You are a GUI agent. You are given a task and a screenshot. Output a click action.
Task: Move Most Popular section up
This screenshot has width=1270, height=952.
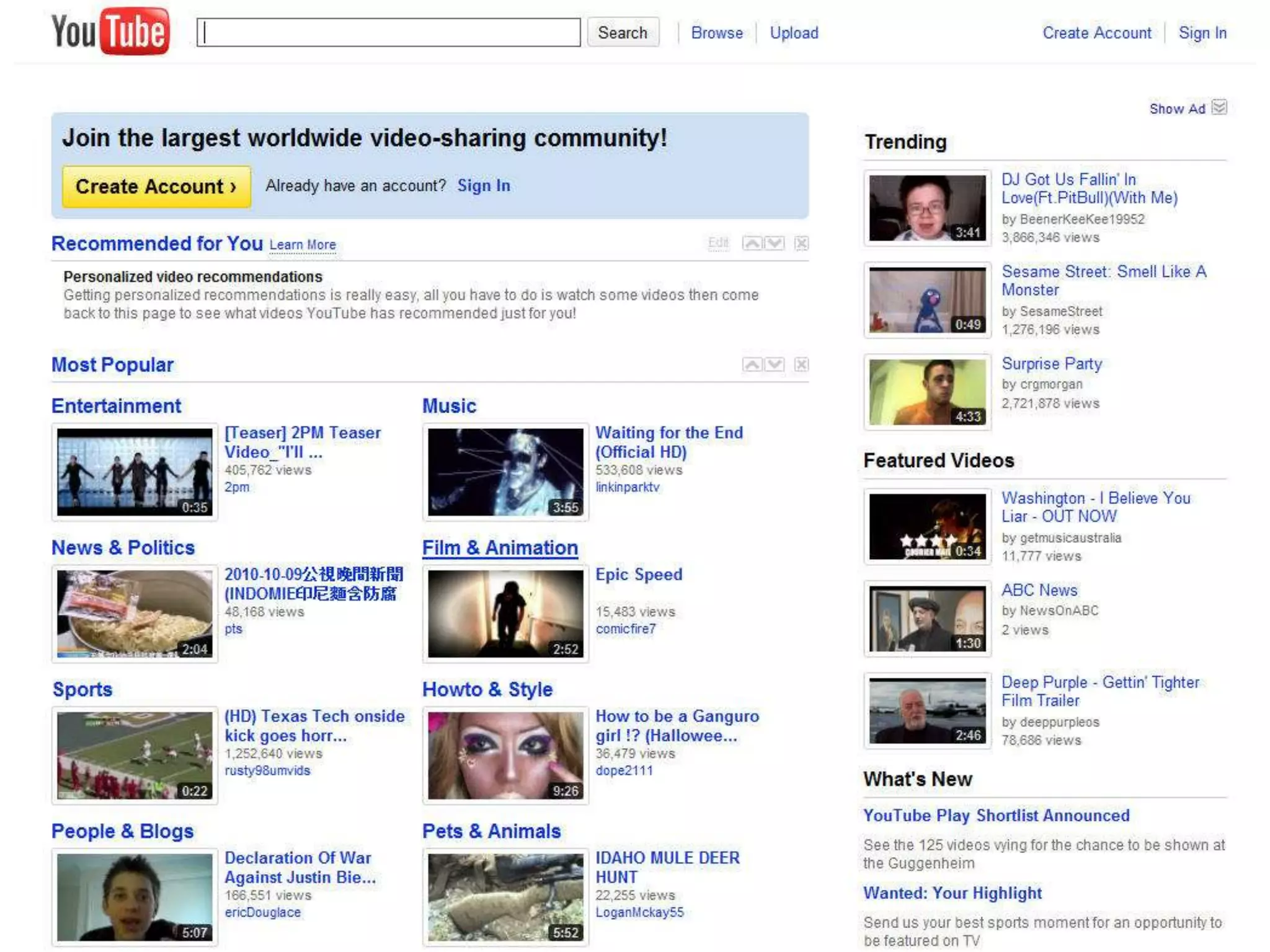click(752, 364)
